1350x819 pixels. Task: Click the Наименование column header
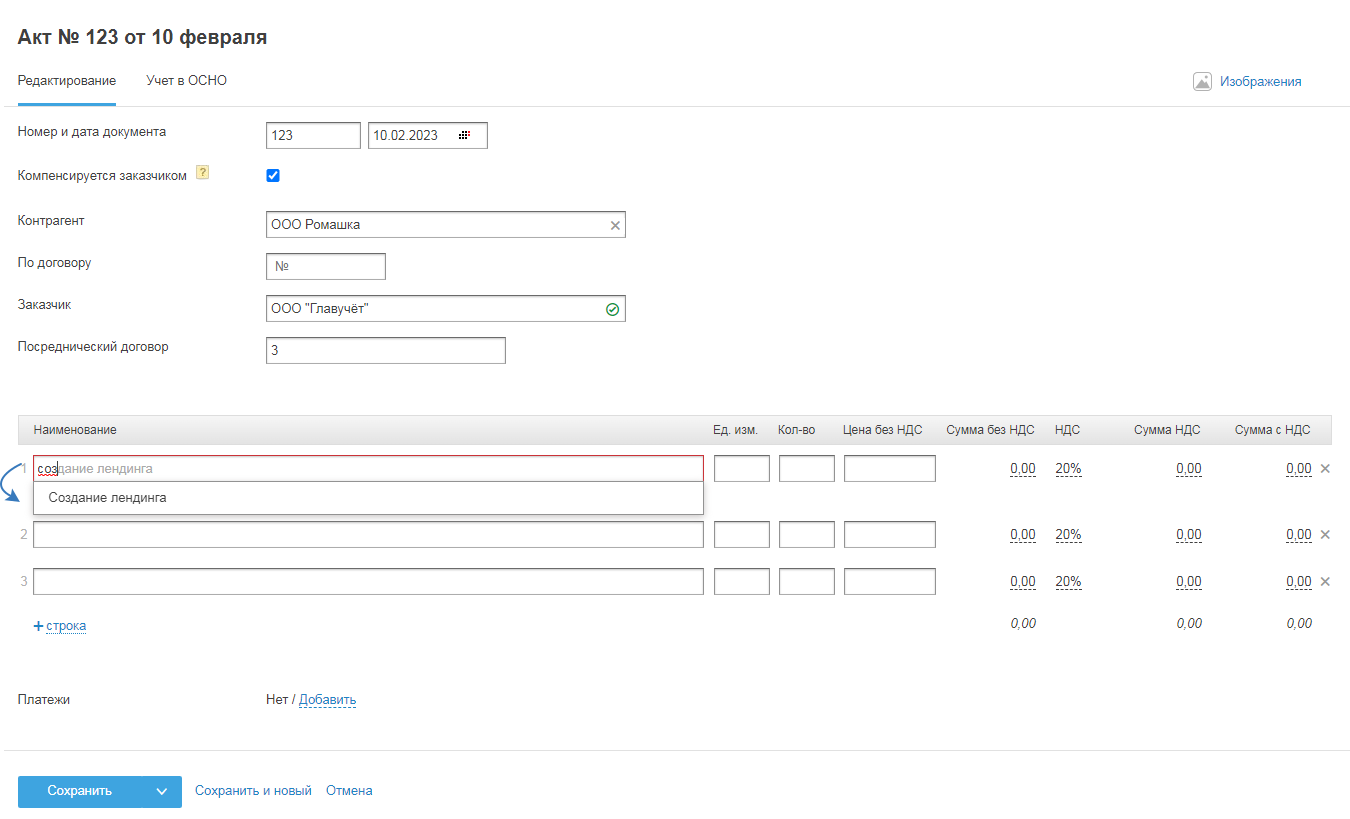[x=75, y=430]
